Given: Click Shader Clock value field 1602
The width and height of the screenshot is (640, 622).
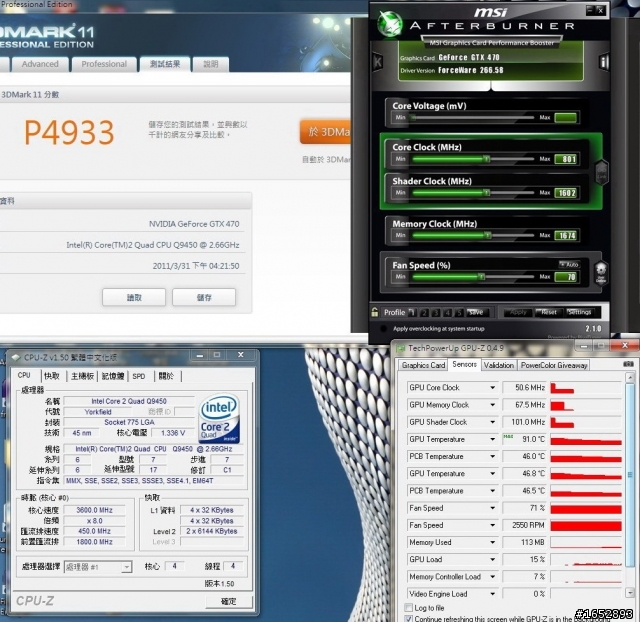Looking at the screenshot, I should tap(566, 193).
